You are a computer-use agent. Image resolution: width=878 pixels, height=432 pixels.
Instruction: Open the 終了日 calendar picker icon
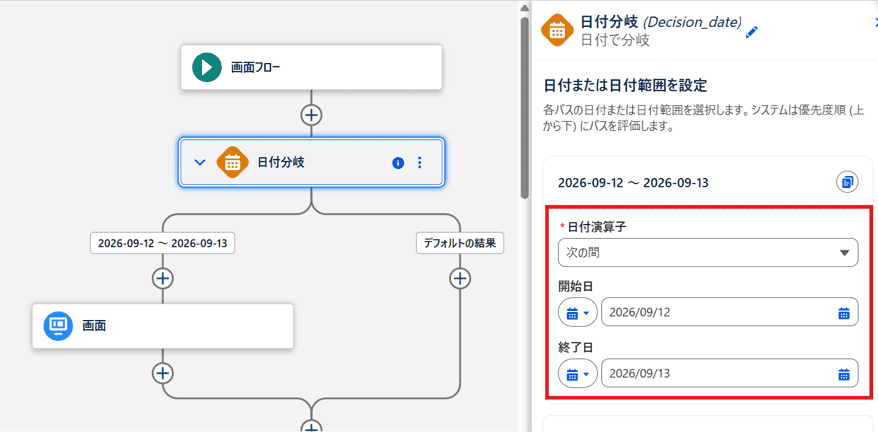point(844,374)
